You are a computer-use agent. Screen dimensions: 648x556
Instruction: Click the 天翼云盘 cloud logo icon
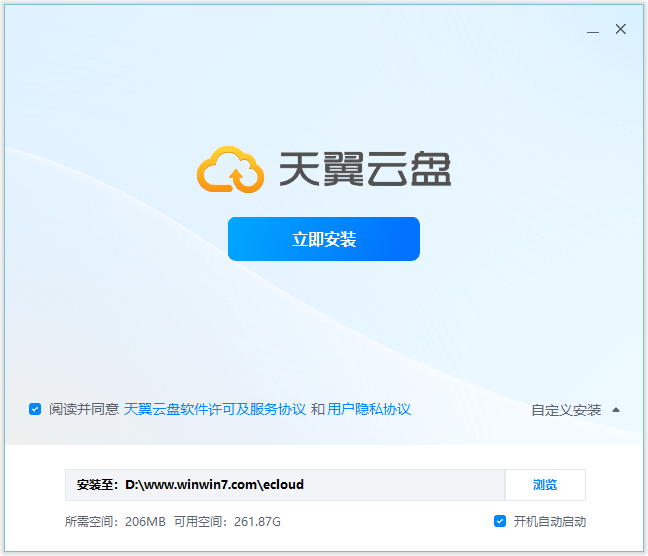tap(231, 169)
